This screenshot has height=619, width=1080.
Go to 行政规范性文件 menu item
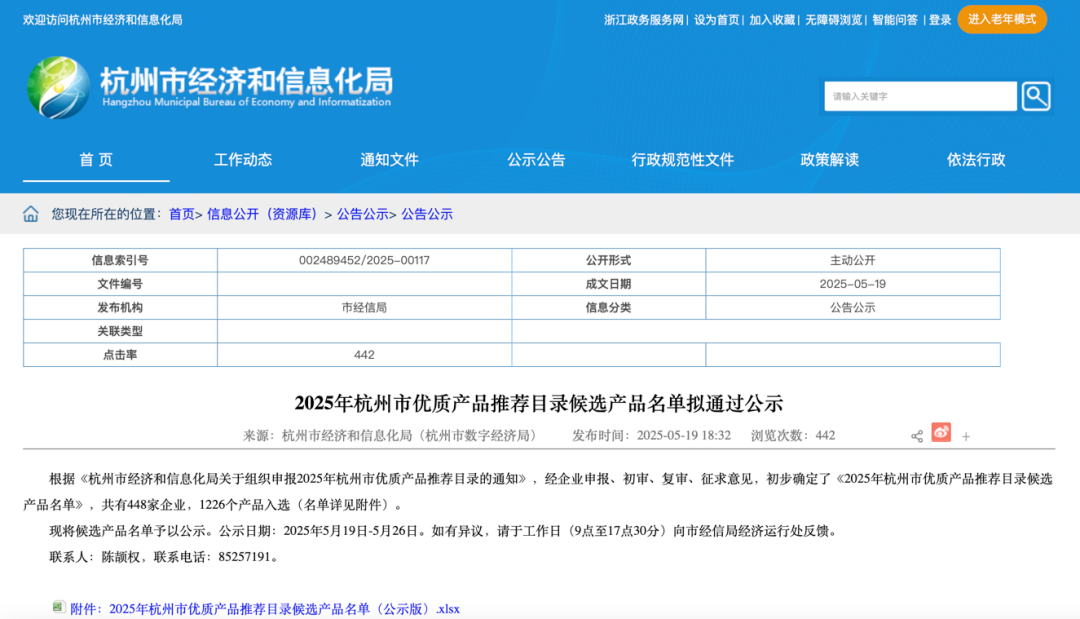click(x=683, y=160)
